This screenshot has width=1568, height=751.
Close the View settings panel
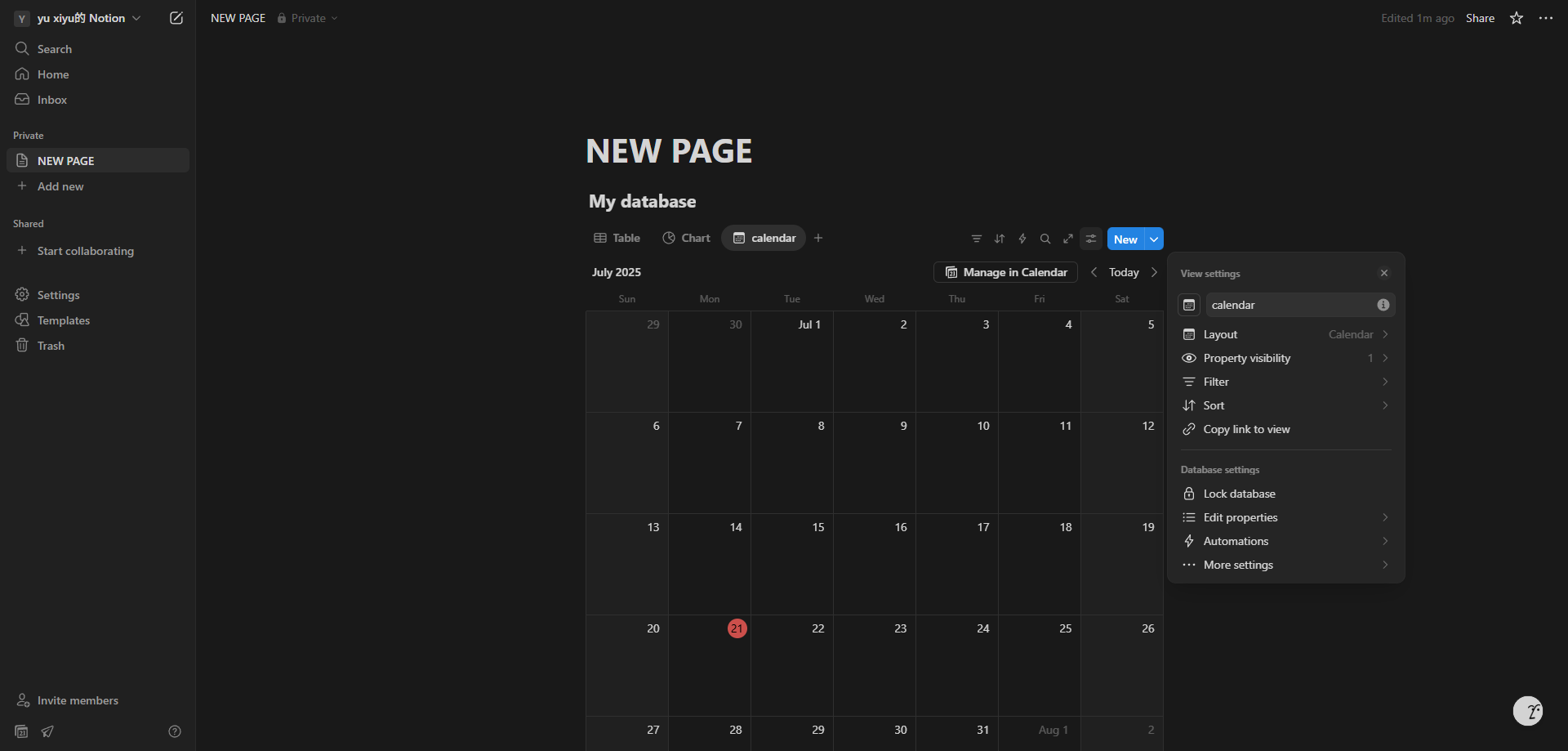point(1384,273)
